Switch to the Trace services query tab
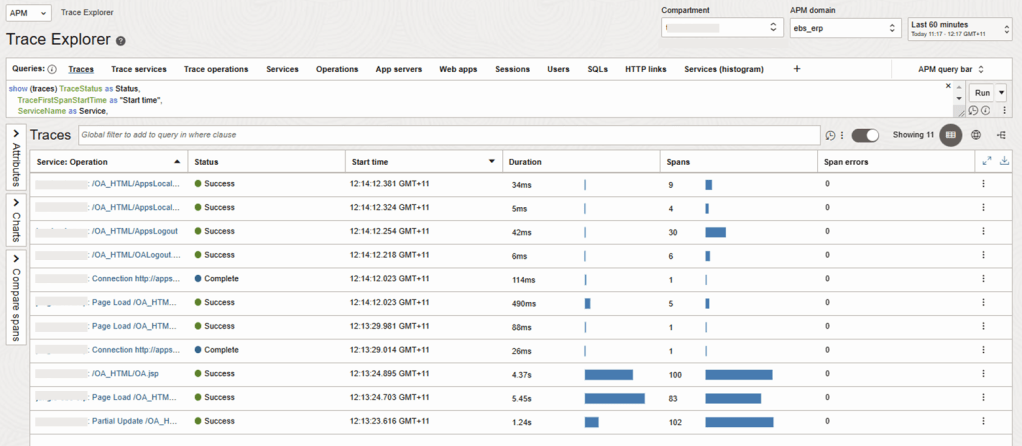 point(138,69)
